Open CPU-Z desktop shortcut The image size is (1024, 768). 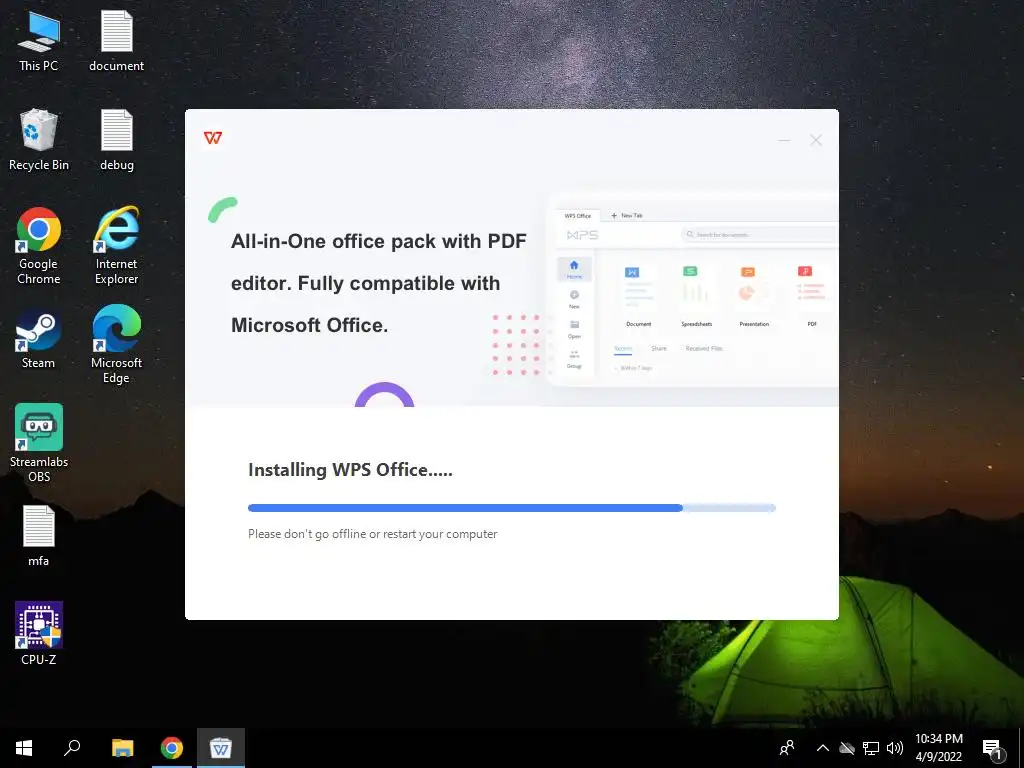click(39, 633)
